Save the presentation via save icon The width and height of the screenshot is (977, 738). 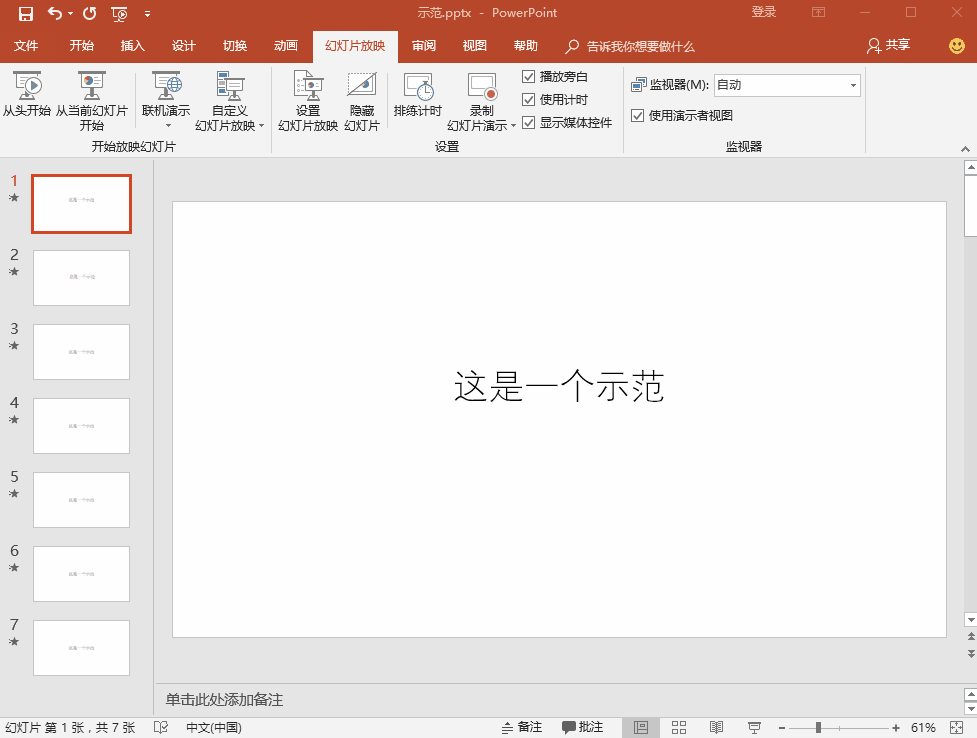(x=26, y=14)
